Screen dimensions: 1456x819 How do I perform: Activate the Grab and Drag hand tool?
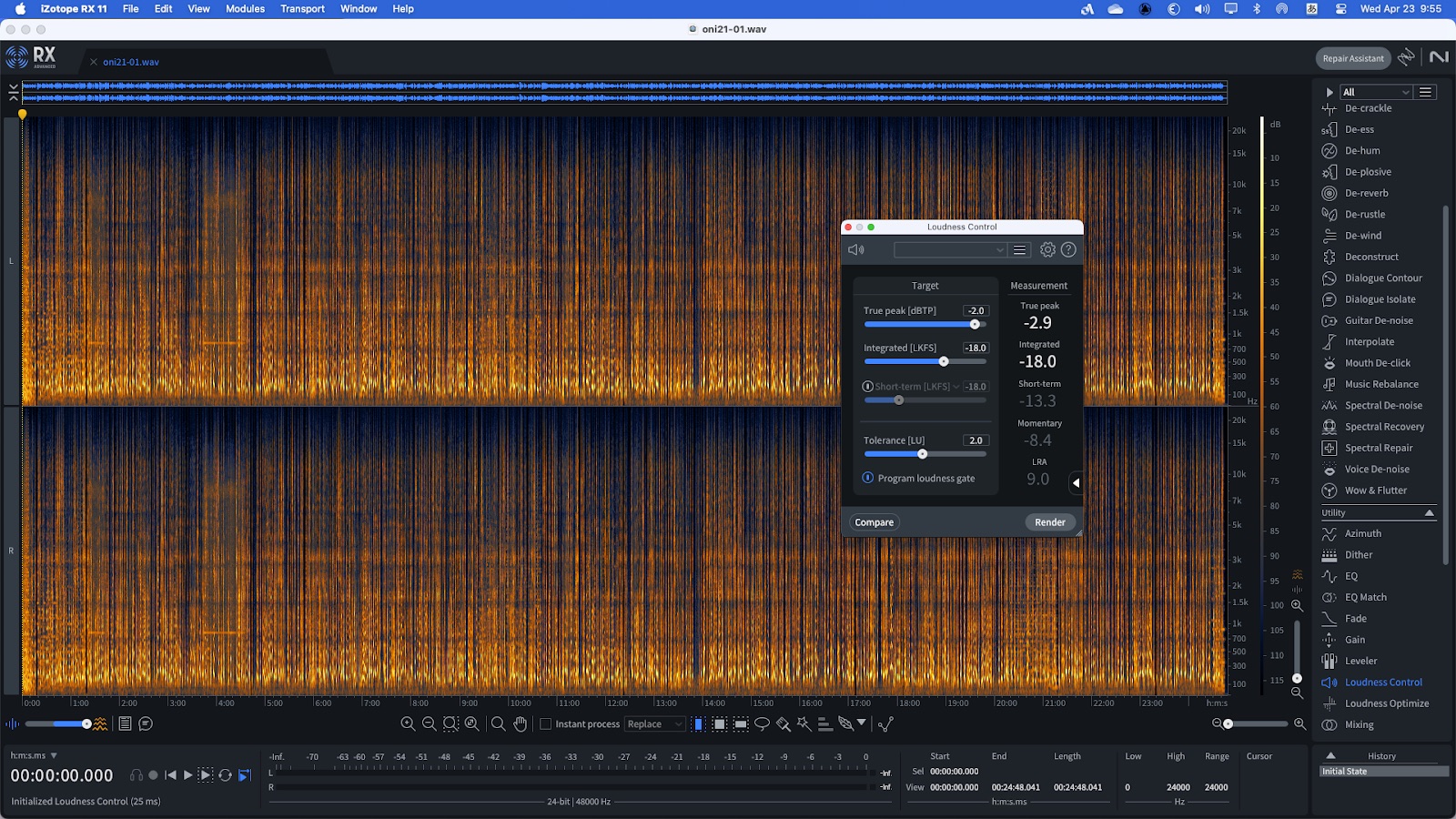pyautogui.click(x=520, y=724)
